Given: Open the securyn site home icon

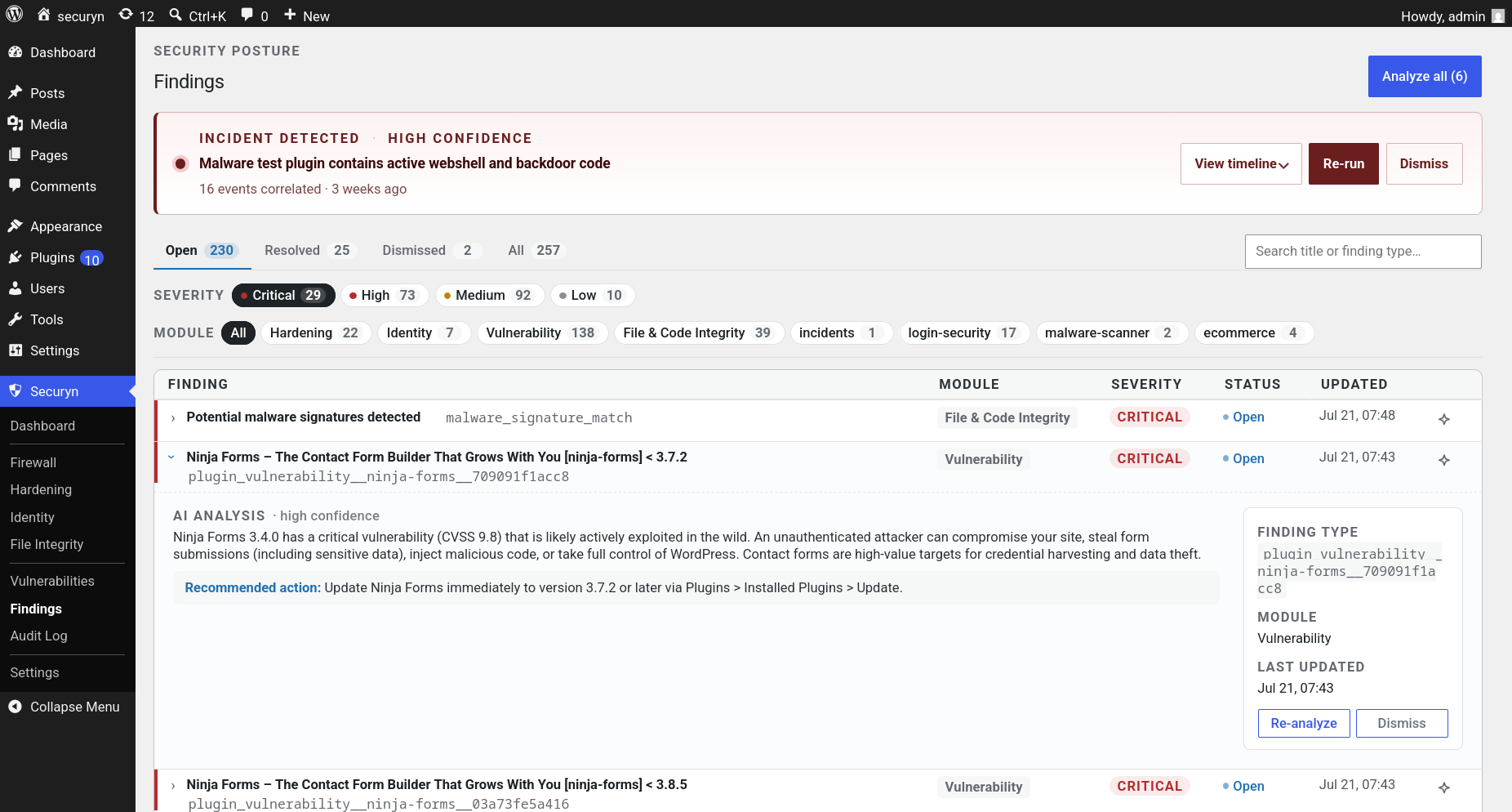Looking at the screenshot, I should 44,15.
